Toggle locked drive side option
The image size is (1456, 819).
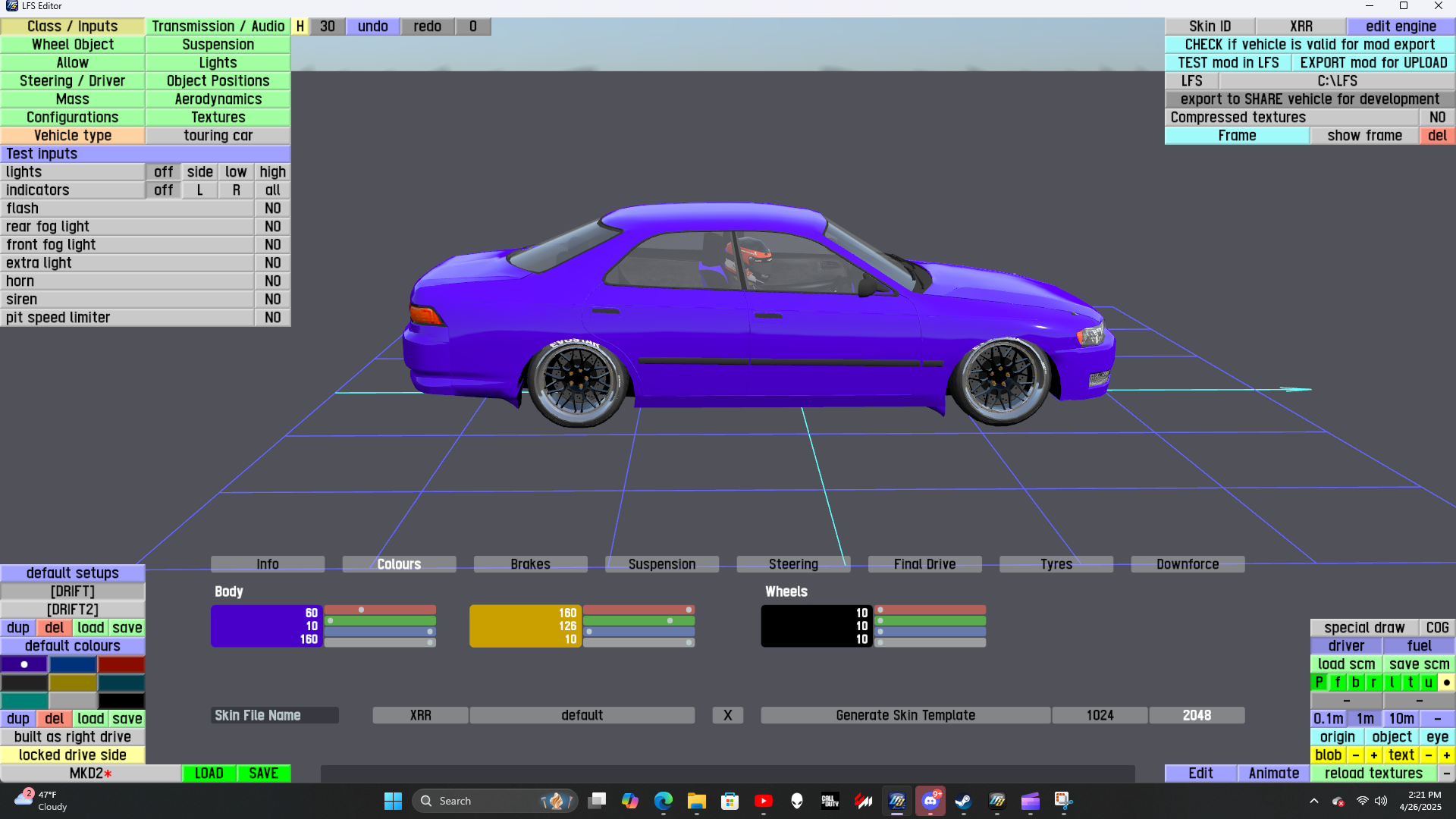coord(73,755)
